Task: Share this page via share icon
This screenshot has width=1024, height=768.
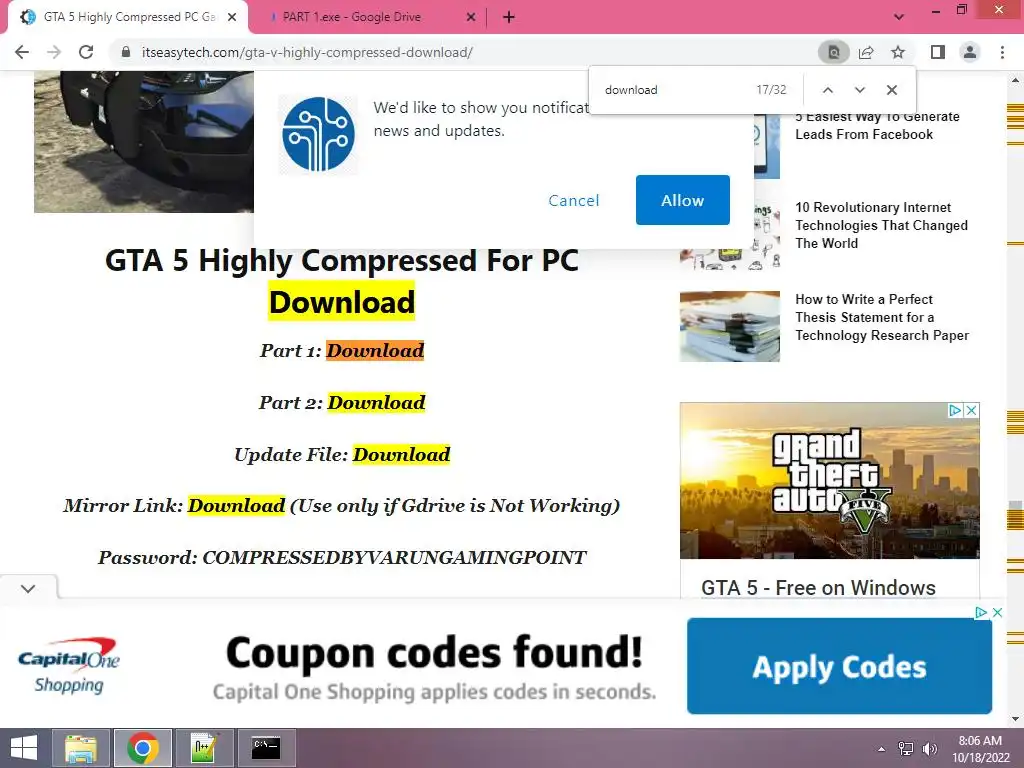Action: click(866, 52)
